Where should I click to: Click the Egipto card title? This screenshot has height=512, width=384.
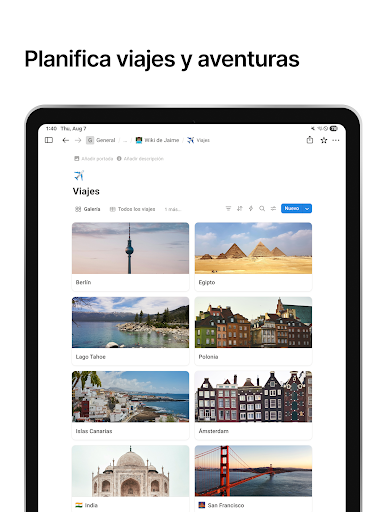pyautogui.click(x=207, y=282)
